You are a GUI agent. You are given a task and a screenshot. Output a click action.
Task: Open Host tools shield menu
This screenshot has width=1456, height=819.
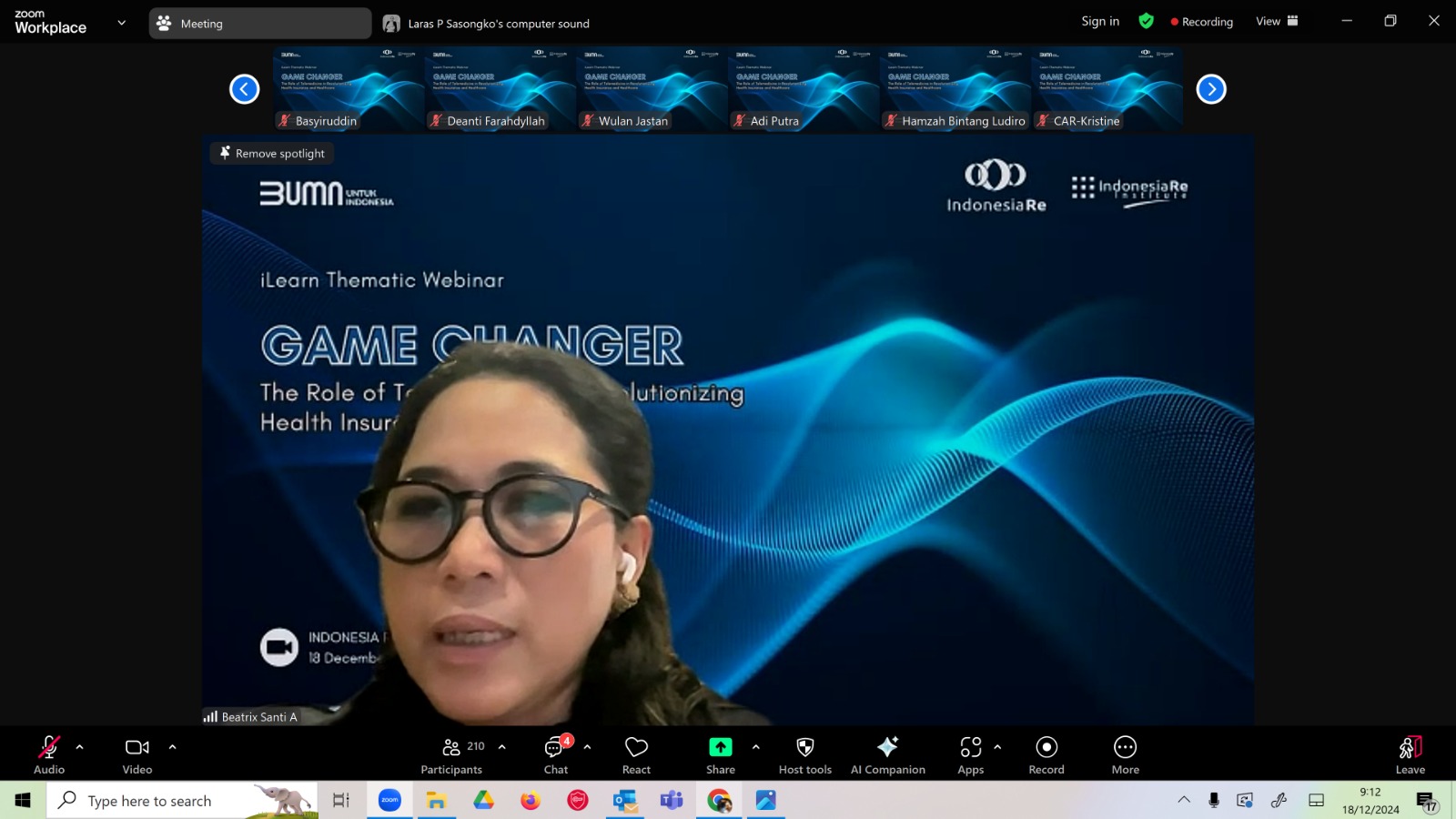point(805,755)
